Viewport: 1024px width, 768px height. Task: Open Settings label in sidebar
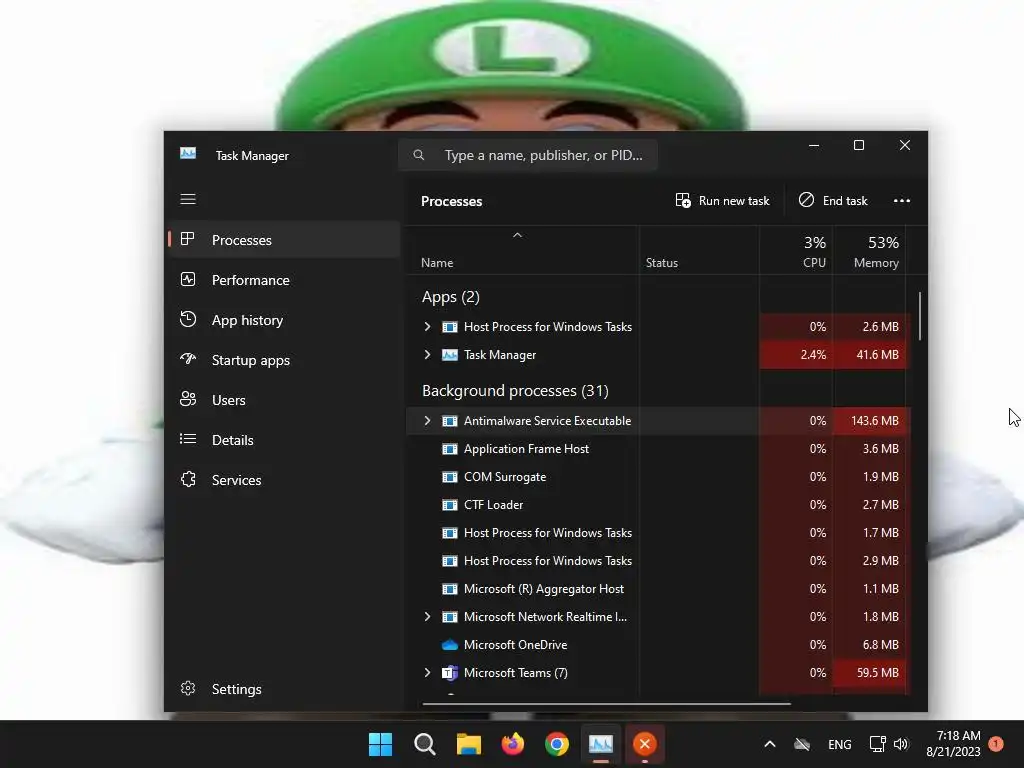click(x=236, y=689)
